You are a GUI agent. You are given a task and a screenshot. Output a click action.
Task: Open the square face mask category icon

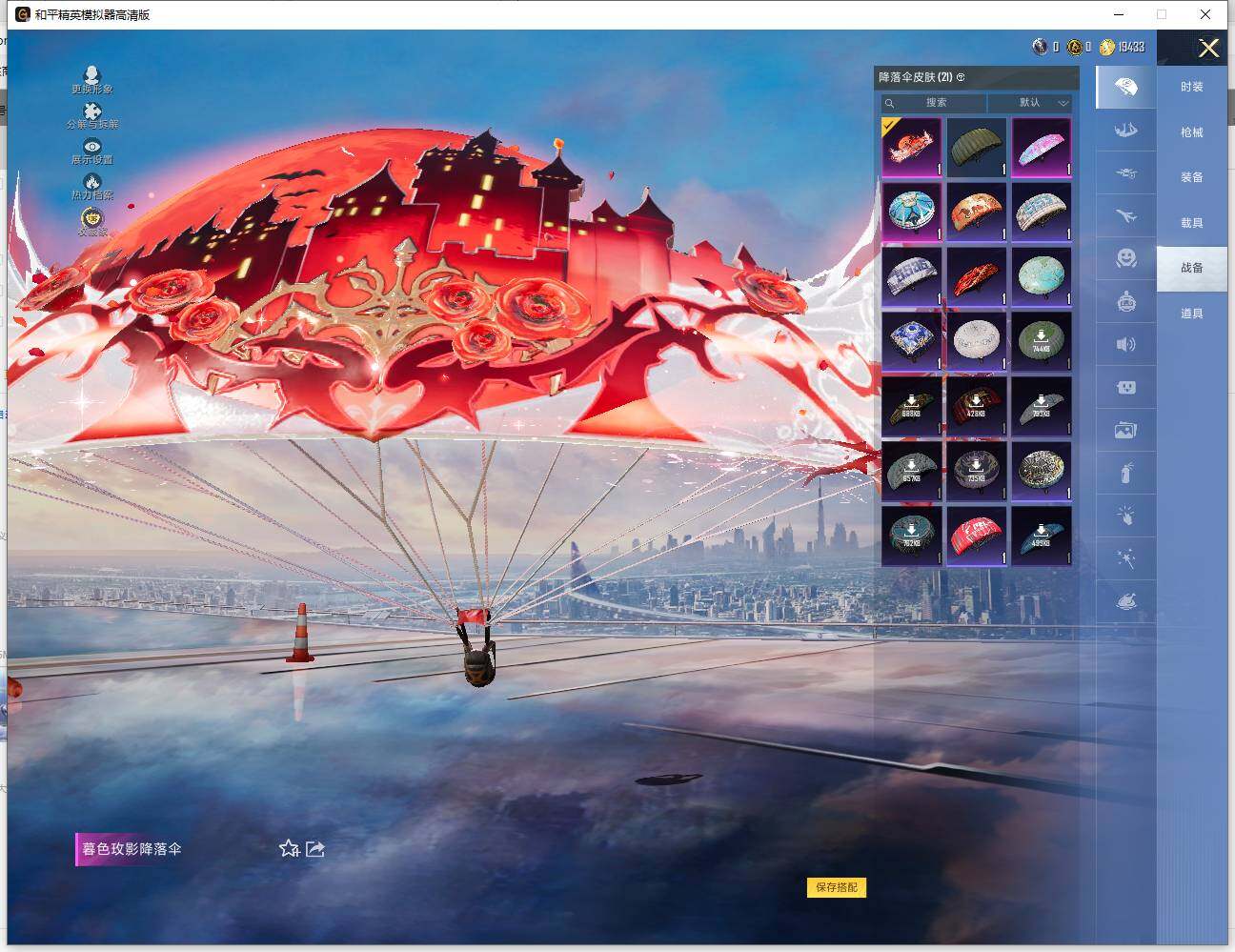(1125, 388)
